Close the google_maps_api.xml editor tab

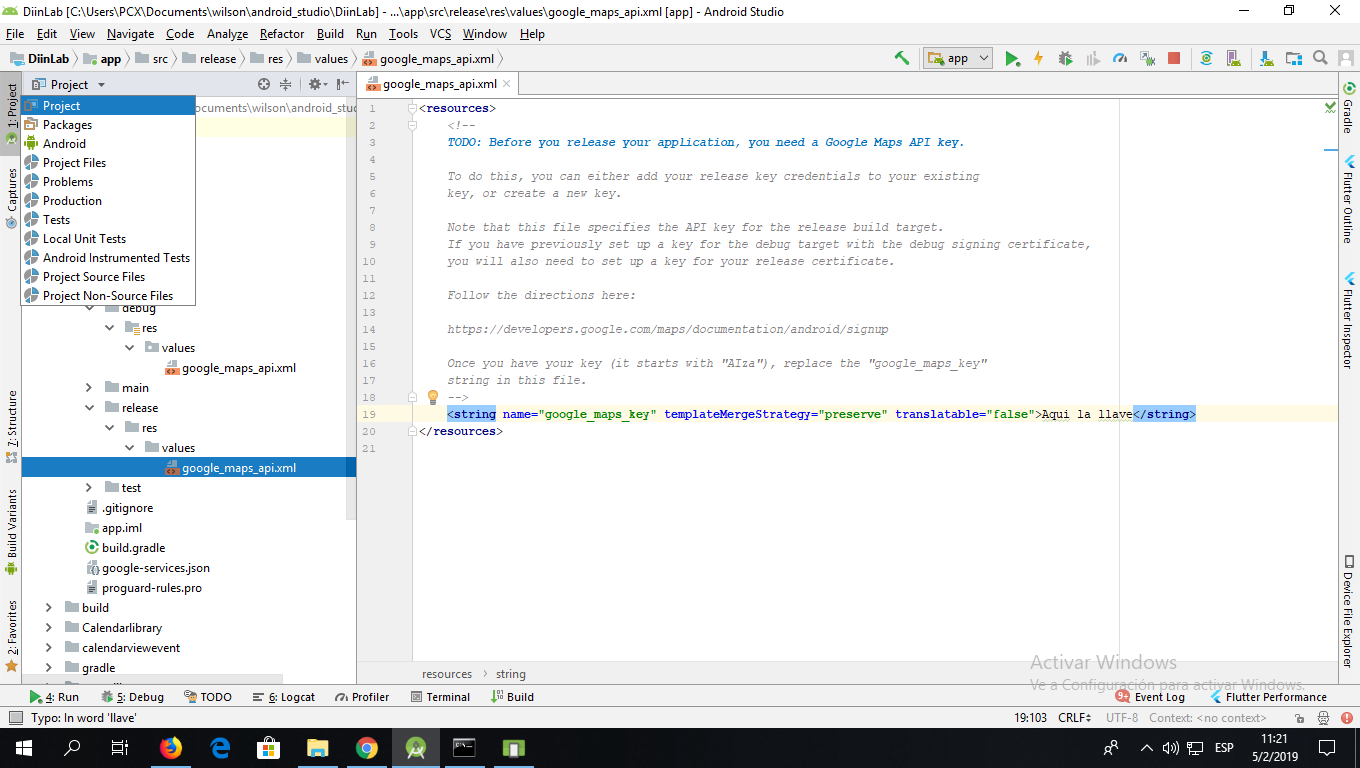pyautogui.click(x=507, y=84)
